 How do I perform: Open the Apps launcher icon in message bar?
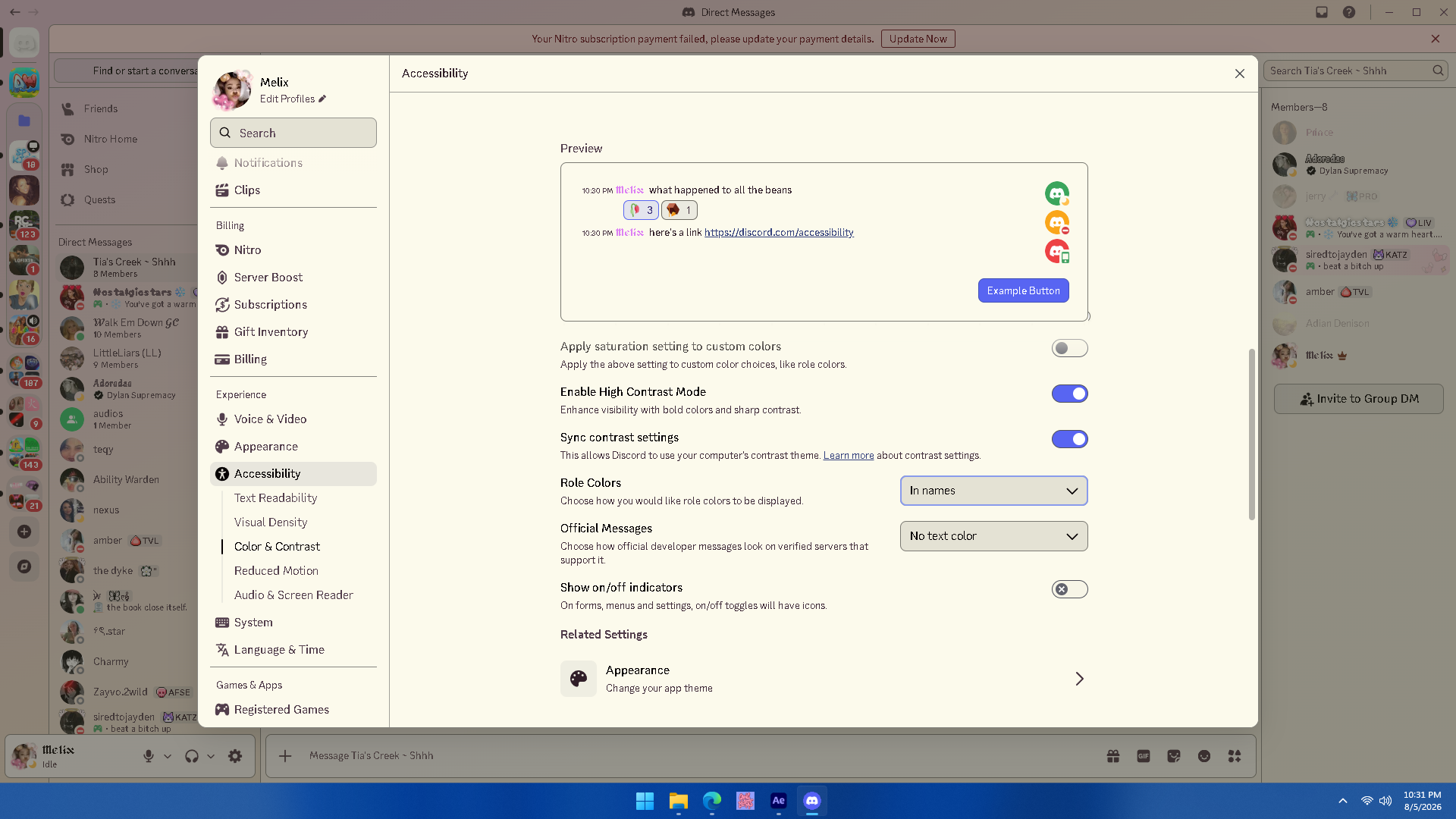[x=1235, y=756]
